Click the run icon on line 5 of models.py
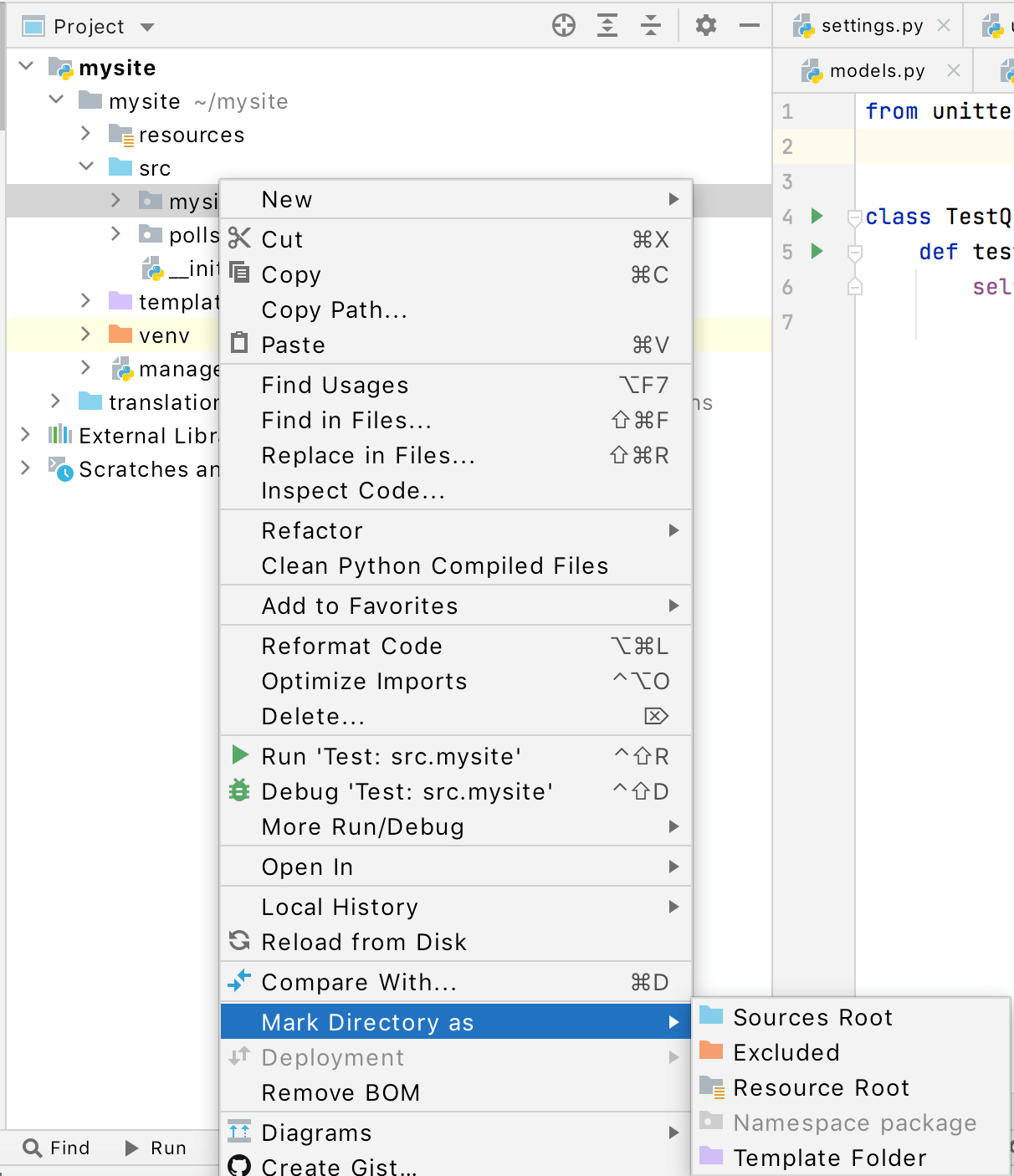The height and width of the screenshot is (1176, 1014). click(816, 252)
